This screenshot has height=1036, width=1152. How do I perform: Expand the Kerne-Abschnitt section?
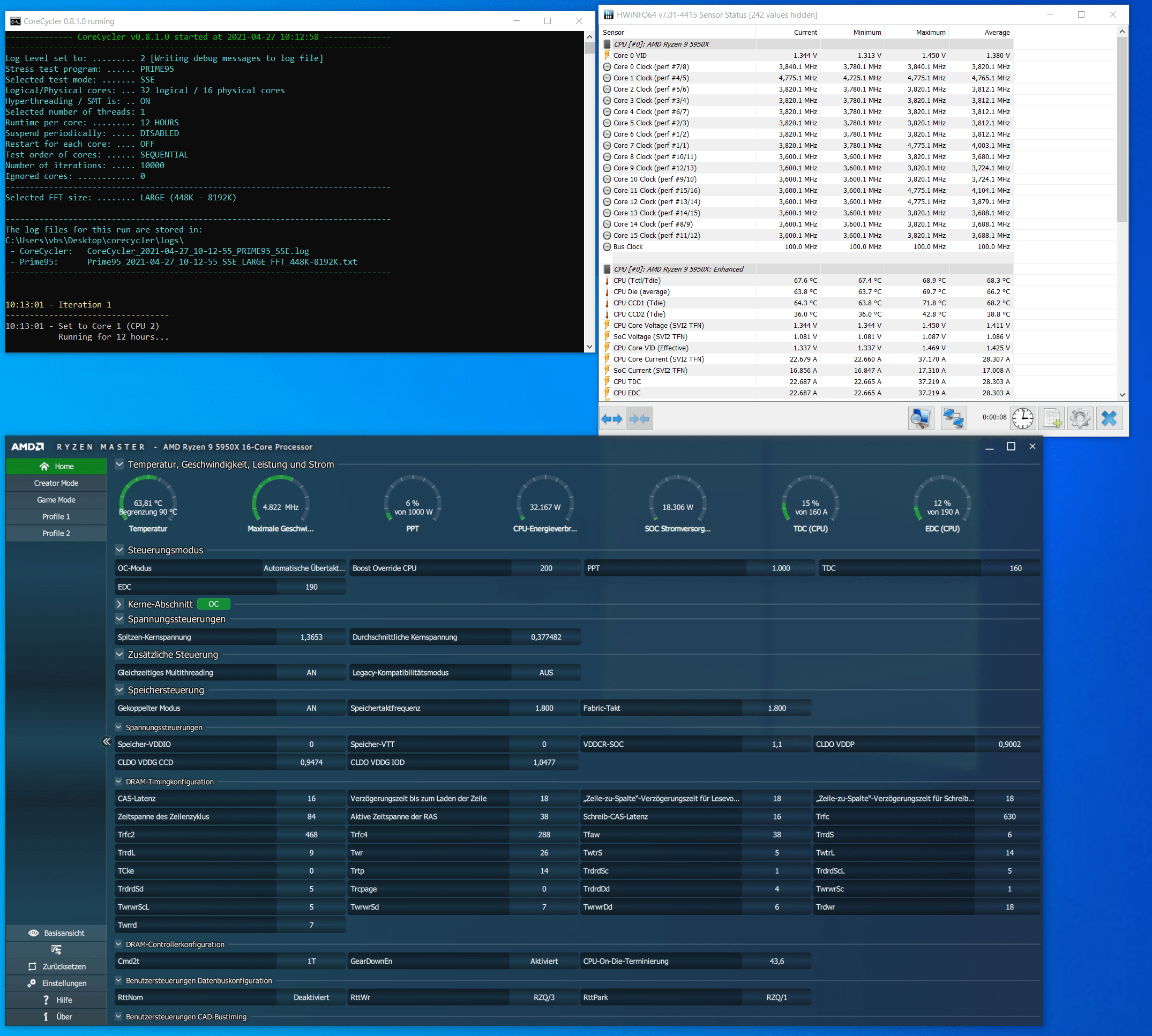point(119,604)
